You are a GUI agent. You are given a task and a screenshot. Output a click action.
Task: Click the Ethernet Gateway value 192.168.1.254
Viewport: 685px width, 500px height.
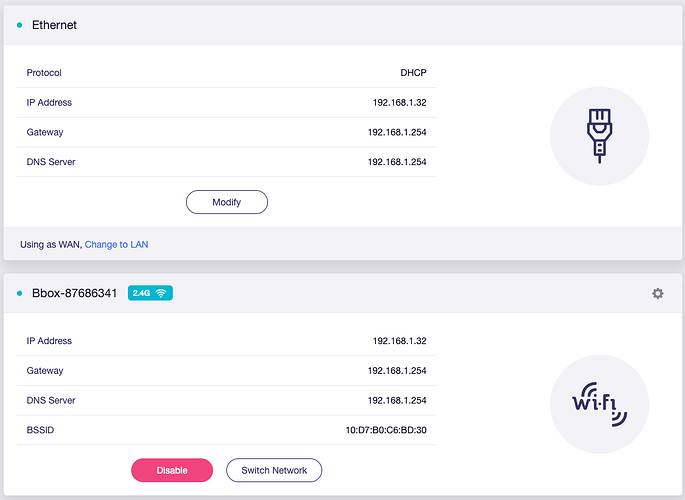(397, 132)
